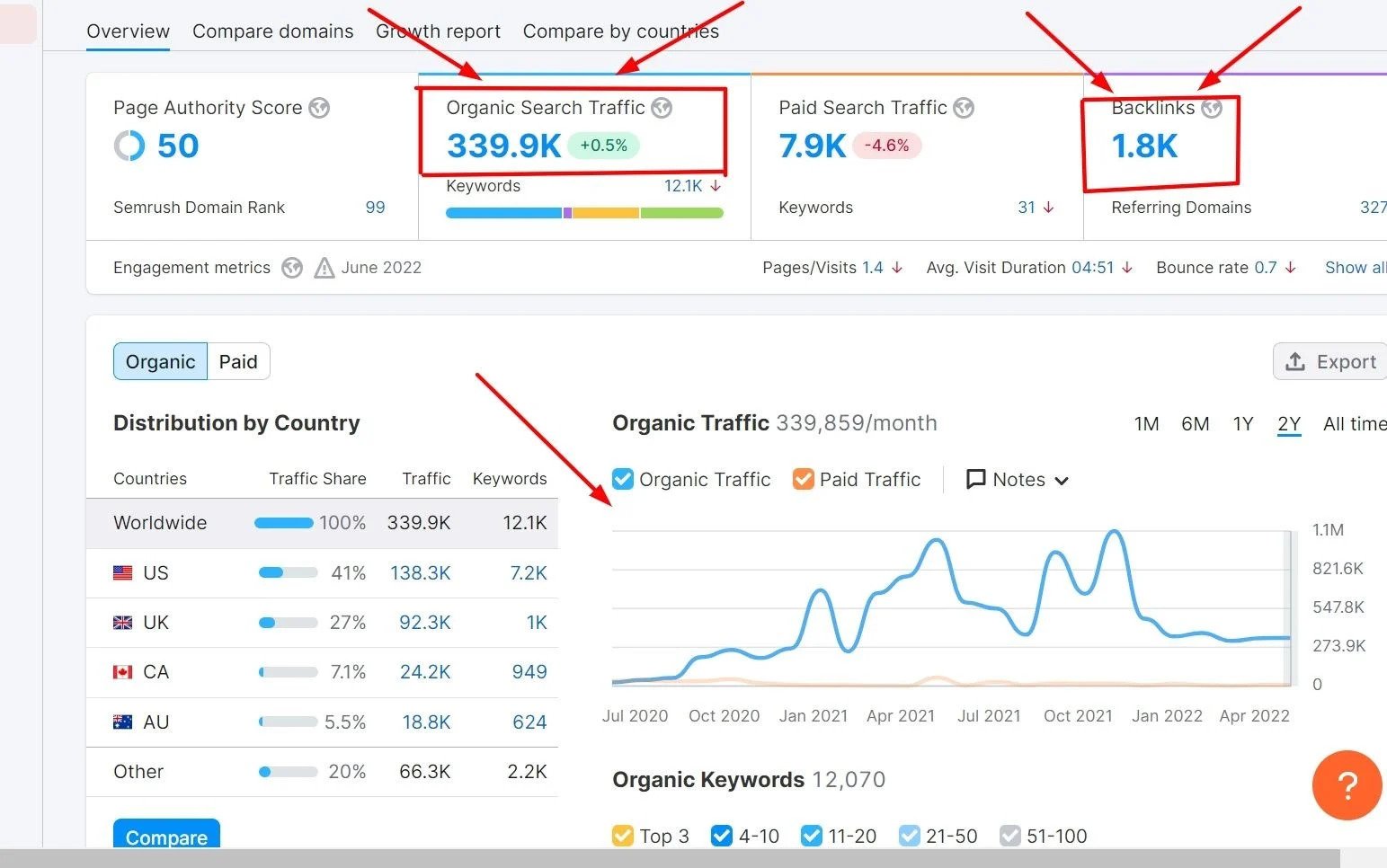Click globe icon next to Organic Search Traffic

[x=662, y=108]
